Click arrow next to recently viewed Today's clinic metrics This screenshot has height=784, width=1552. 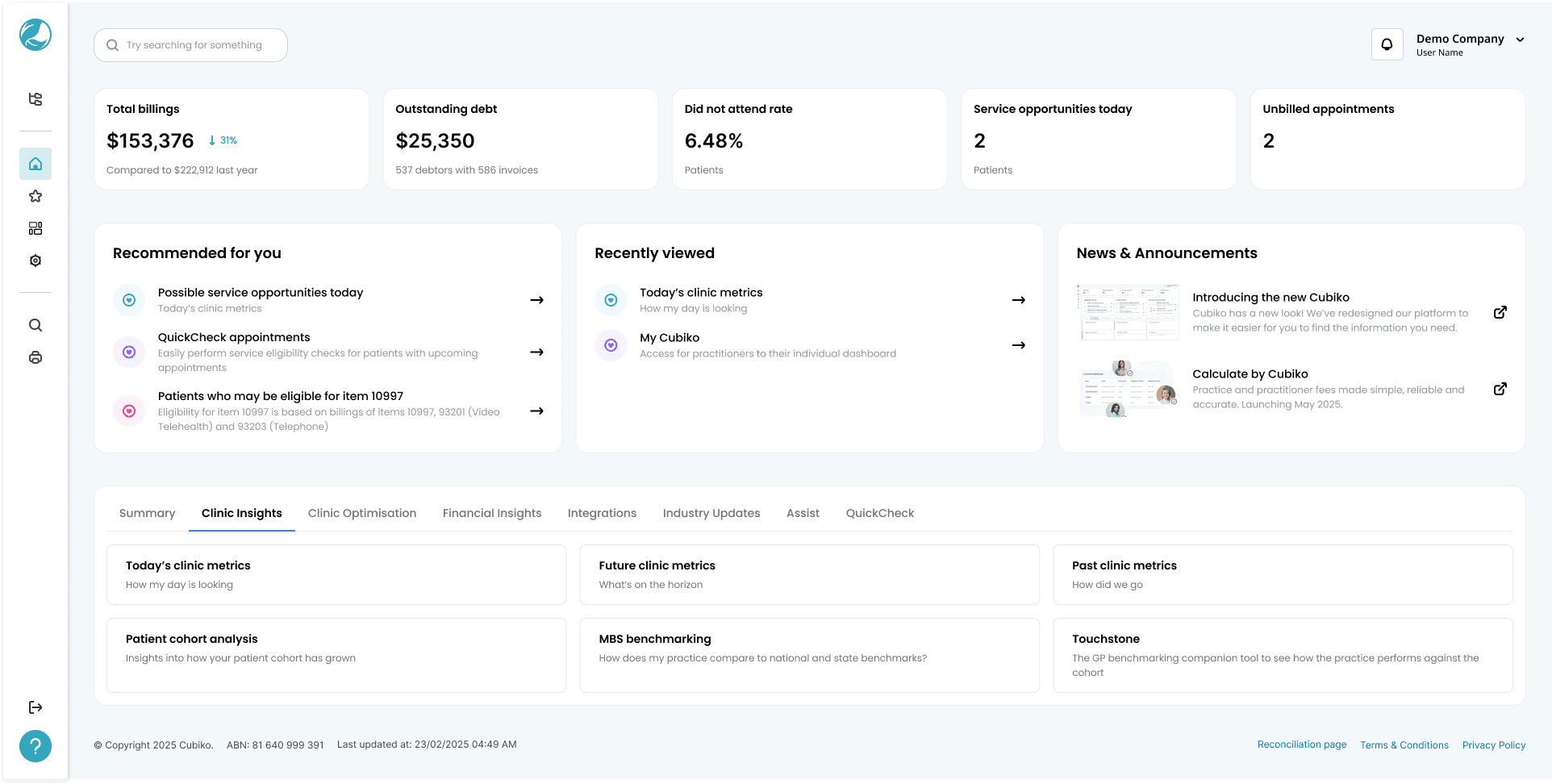click(1019, 300)
